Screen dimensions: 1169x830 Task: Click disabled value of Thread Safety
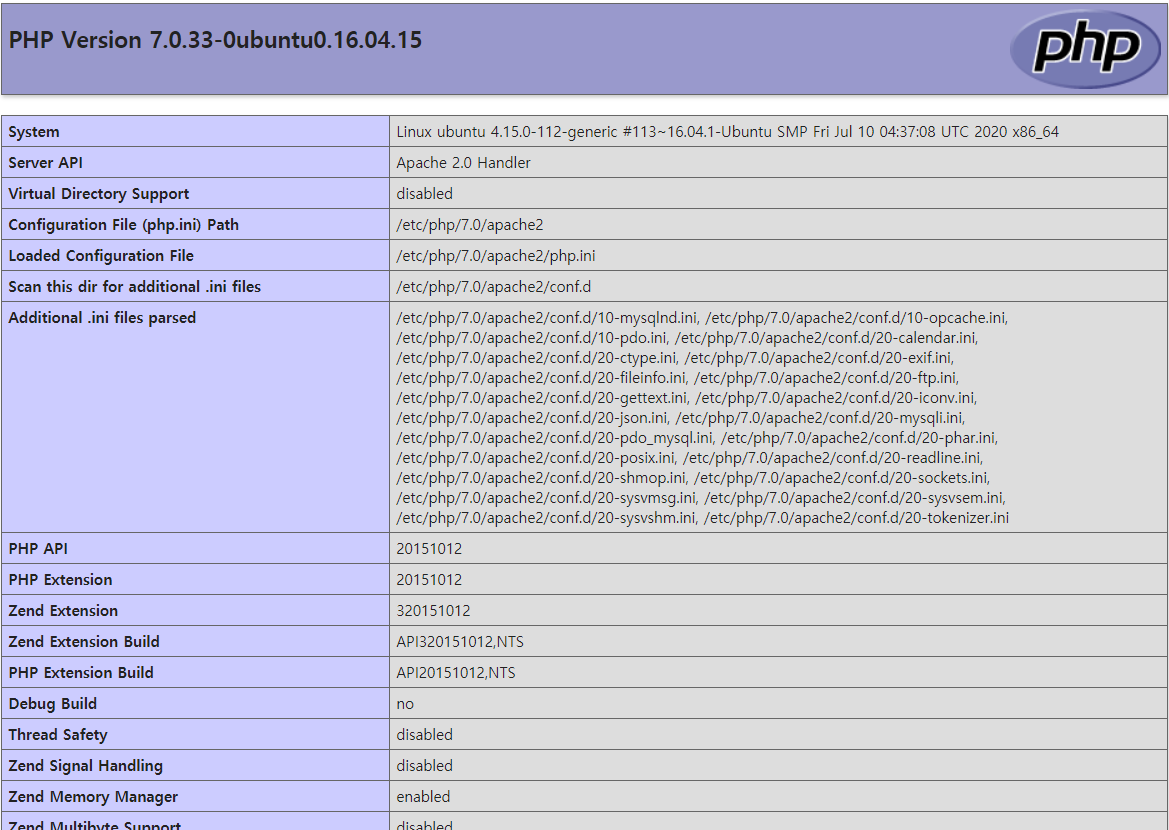tap(424, 735)
